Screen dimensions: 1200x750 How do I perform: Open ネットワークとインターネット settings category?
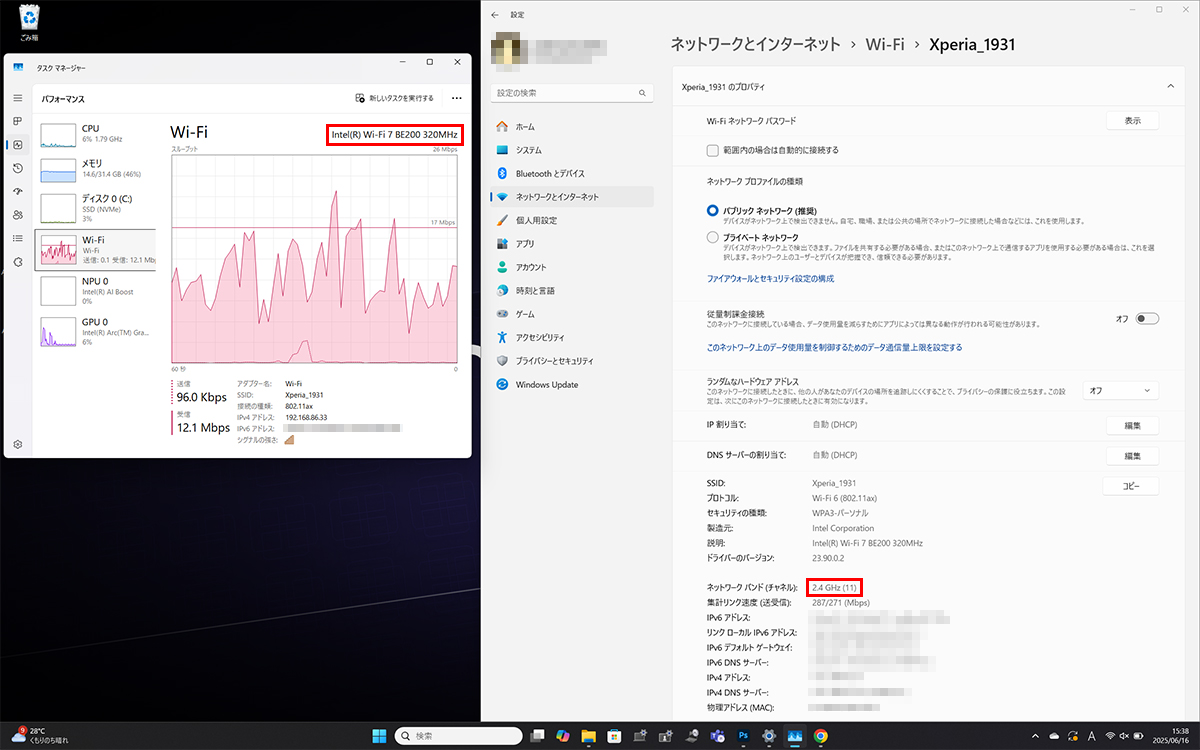(572, 197)
